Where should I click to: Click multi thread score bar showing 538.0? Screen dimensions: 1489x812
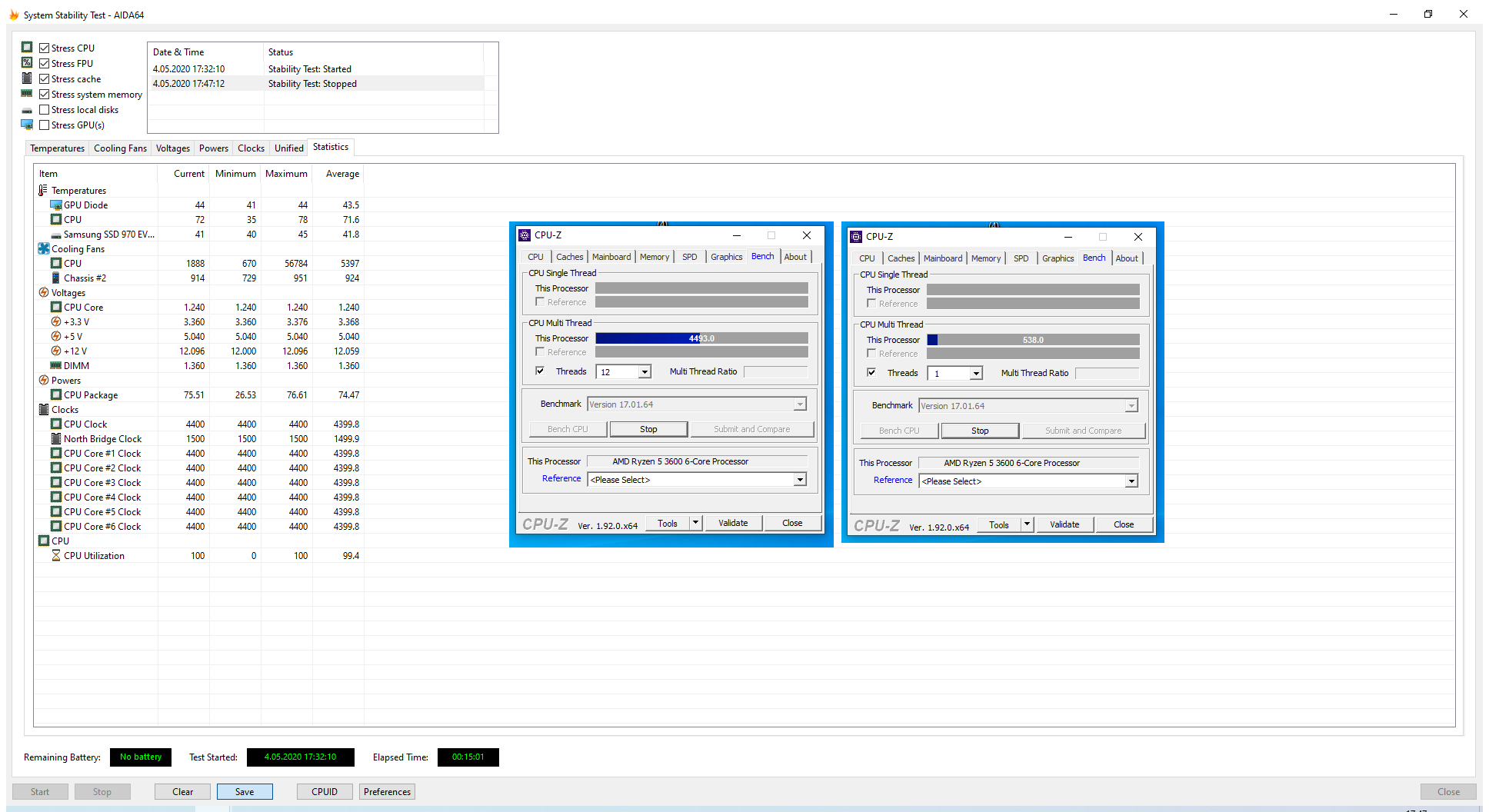pos(1033,340)
